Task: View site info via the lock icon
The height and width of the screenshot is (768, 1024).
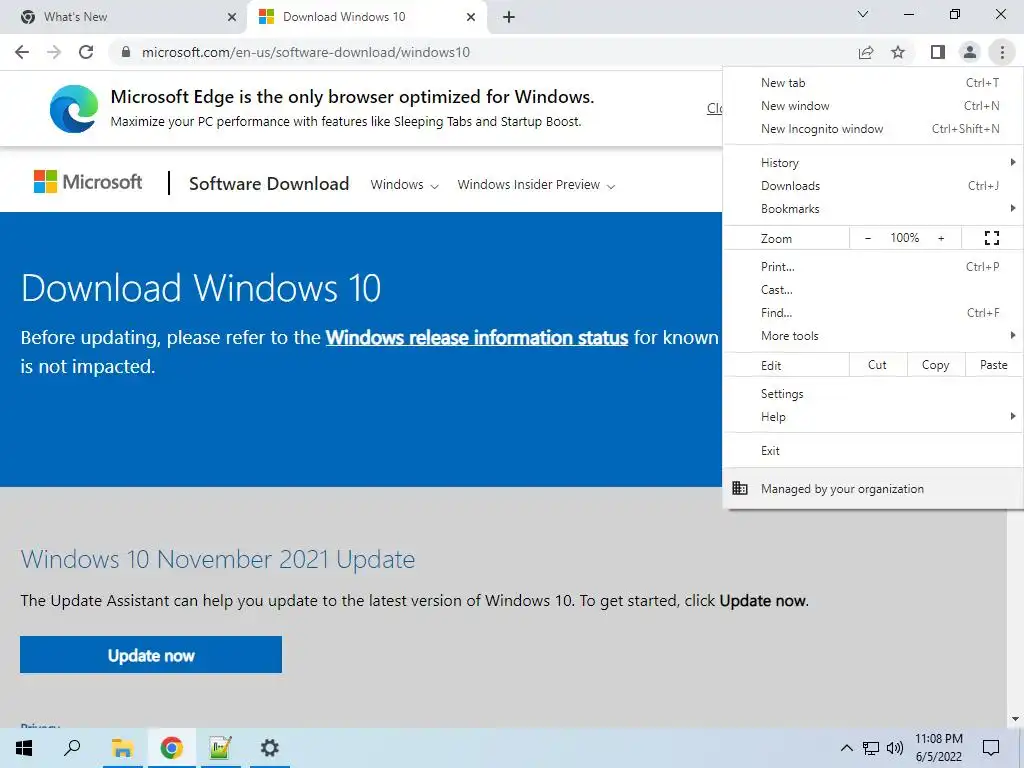Action: tap(126, 52)
